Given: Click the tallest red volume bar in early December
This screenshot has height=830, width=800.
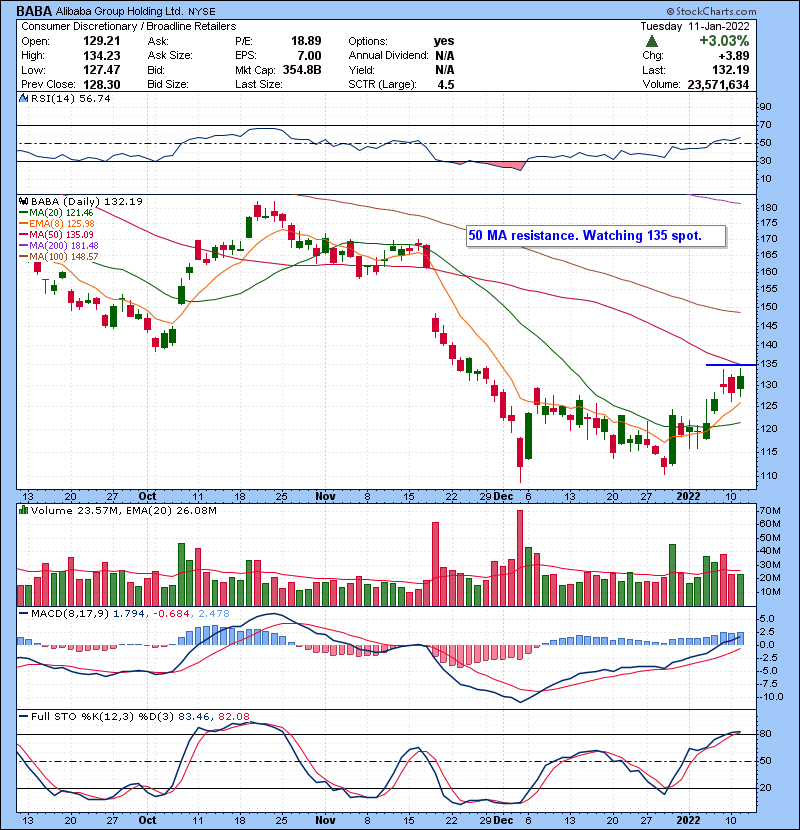Looking at the screenshot, I should 520,558.
